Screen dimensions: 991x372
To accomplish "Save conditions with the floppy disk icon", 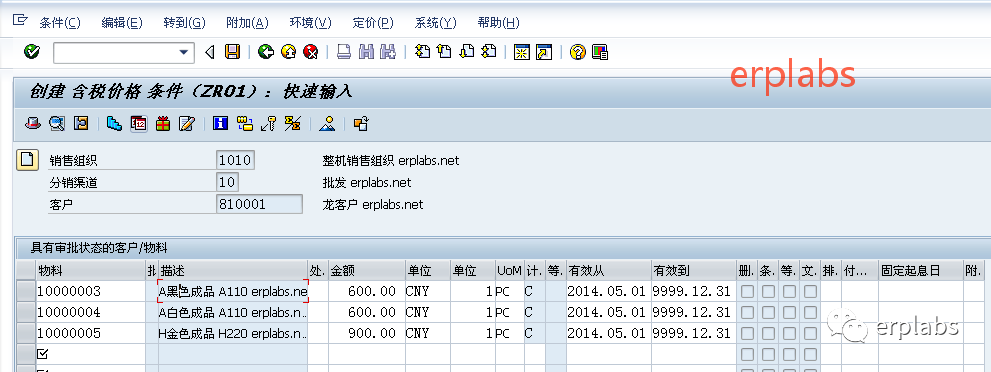I will [233, 52].
